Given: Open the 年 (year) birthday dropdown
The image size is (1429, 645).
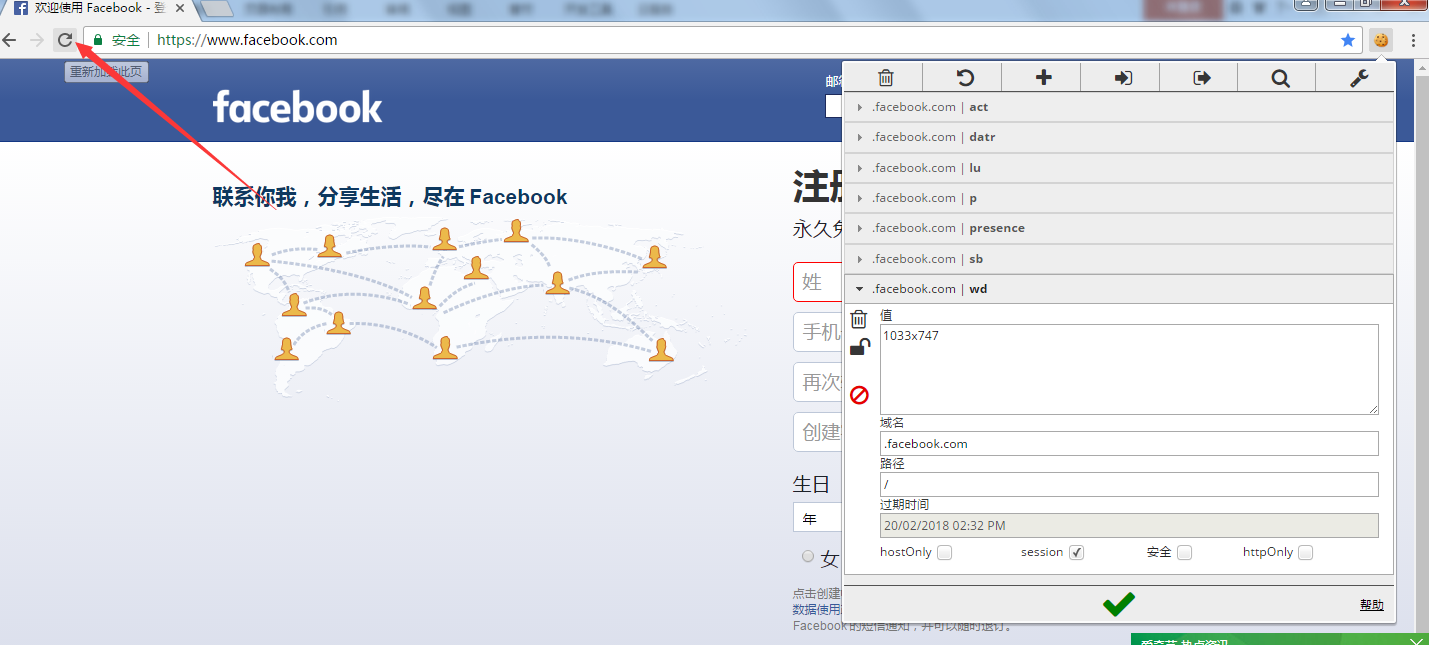Looking at the screenshot, I should 818,518.
